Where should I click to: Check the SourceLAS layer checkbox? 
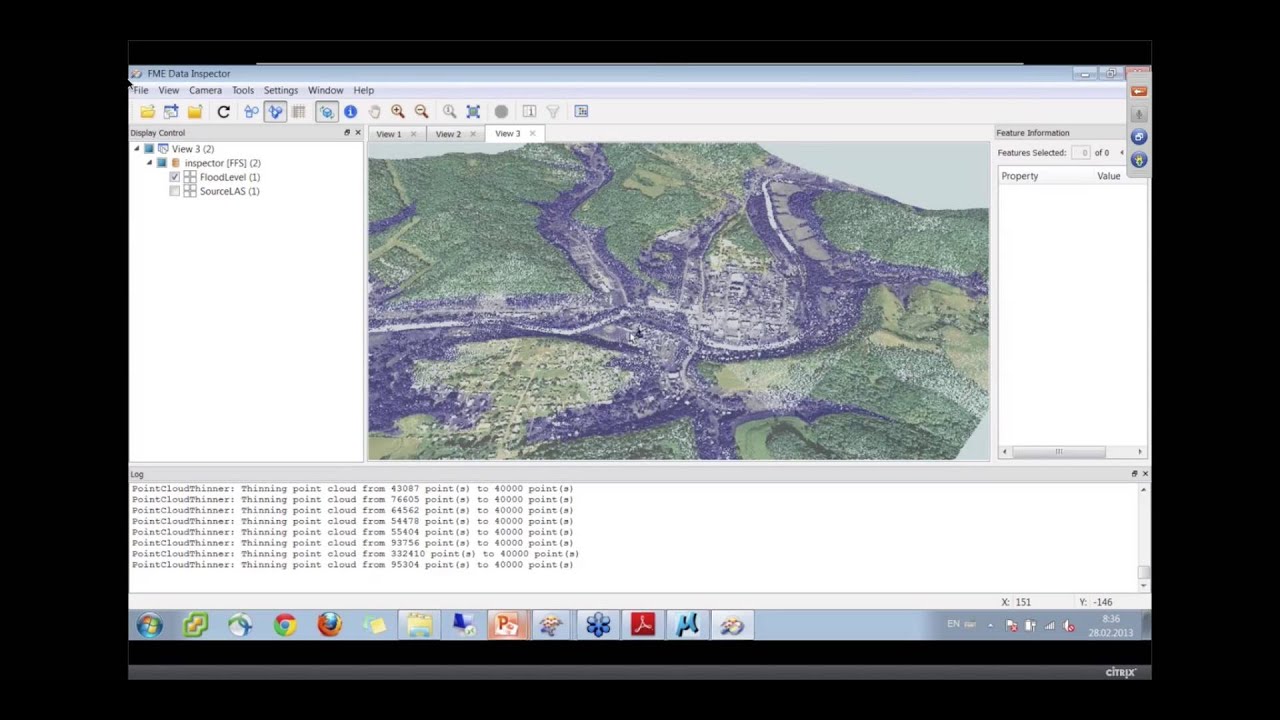[x=175, y=191]
